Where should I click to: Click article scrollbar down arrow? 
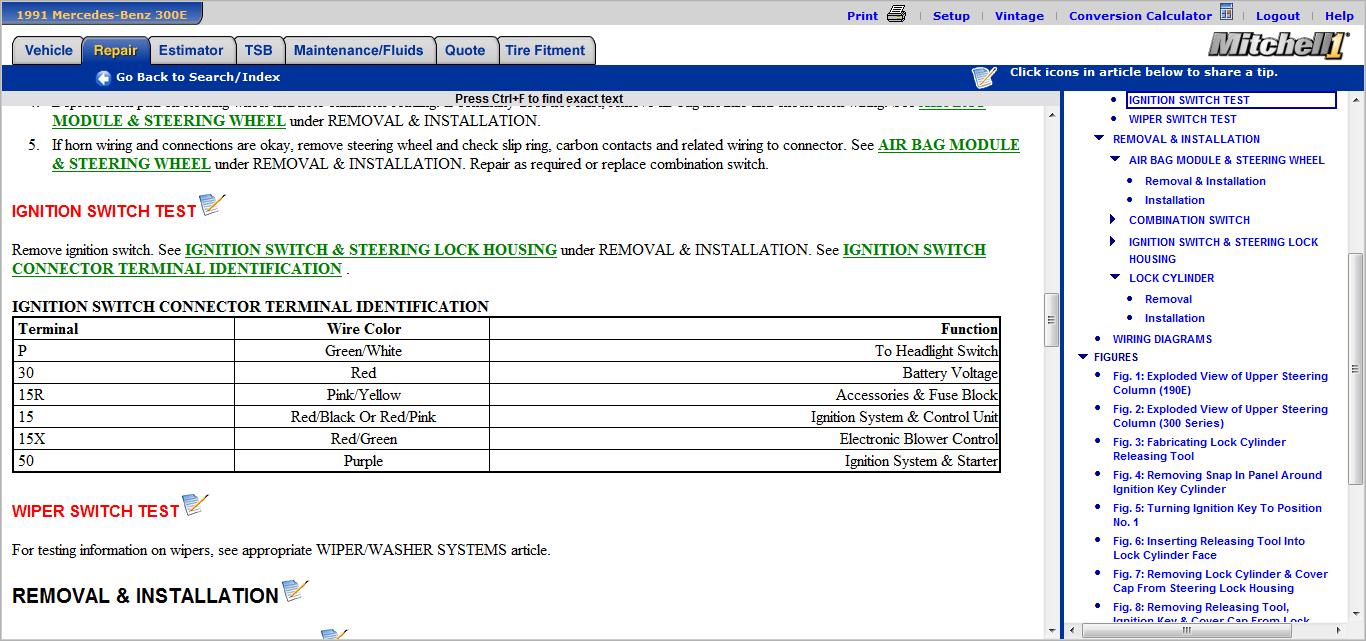[1051, 631]
